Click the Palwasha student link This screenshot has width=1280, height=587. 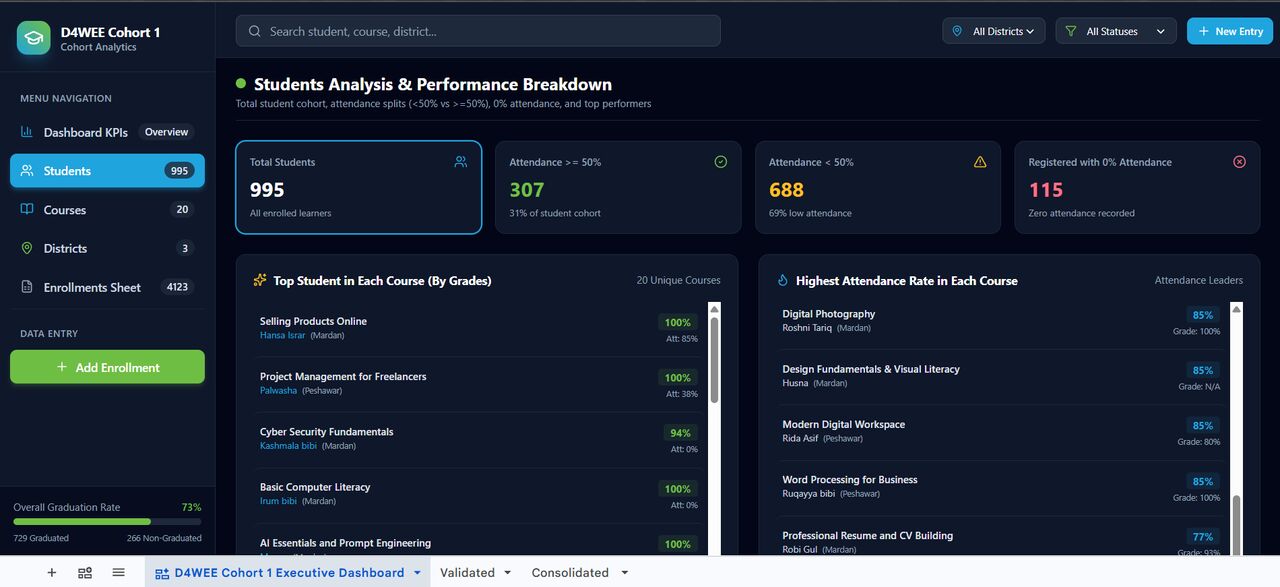(278, 391)
